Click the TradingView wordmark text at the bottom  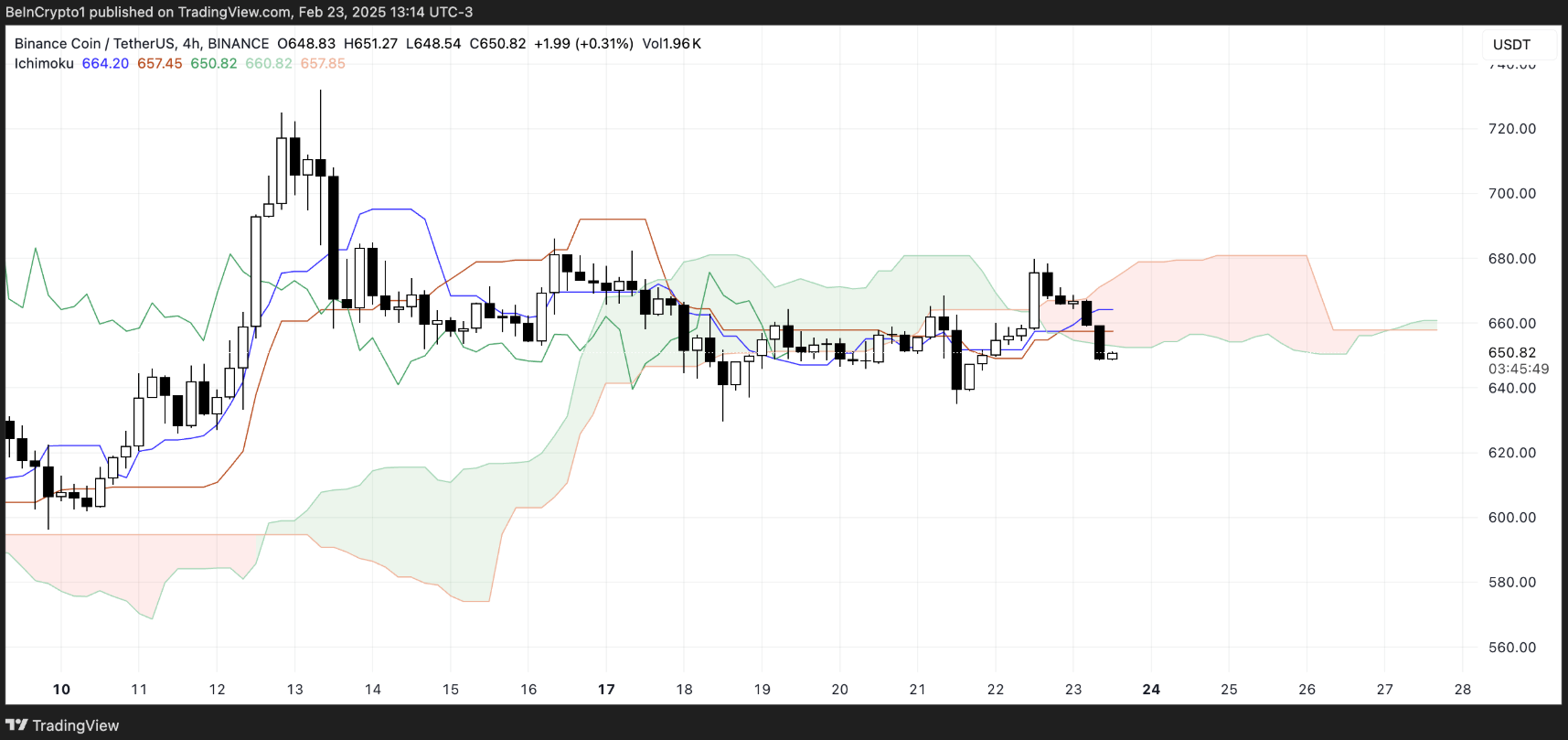click(x=75, y=725)
